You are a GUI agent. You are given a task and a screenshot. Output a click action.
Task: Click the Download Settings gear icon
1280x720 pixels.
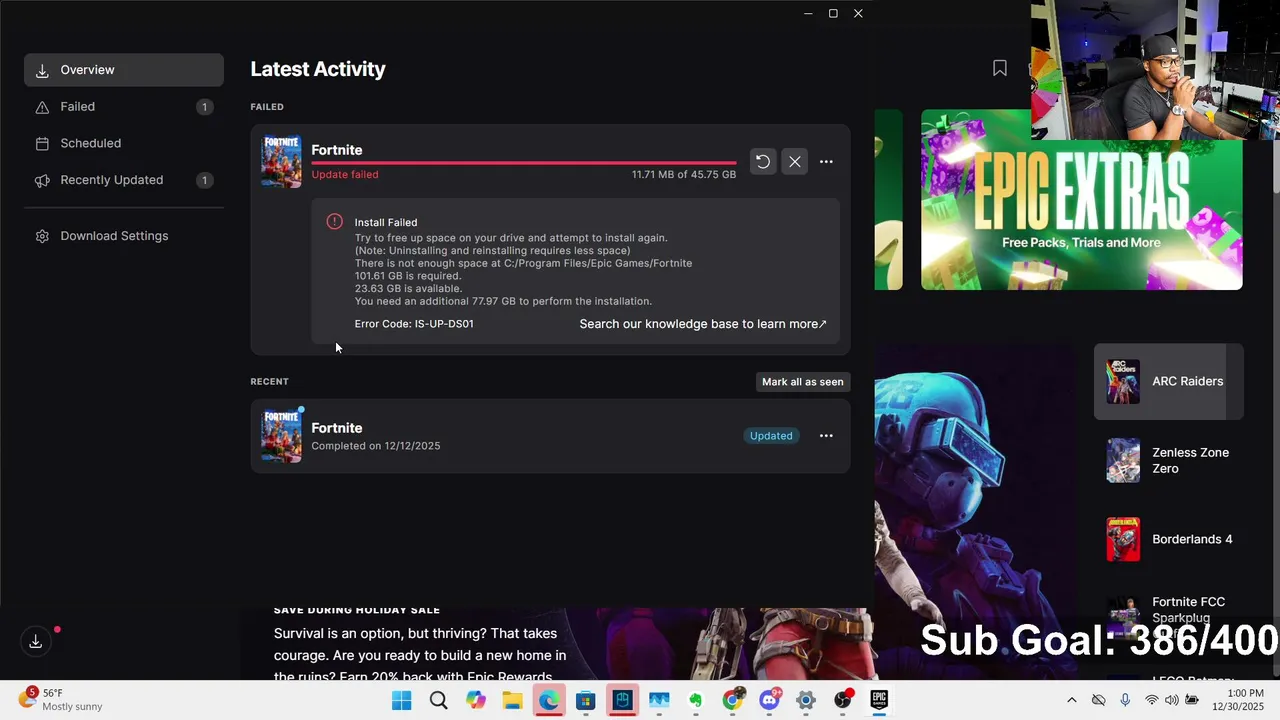coord(42,236)
